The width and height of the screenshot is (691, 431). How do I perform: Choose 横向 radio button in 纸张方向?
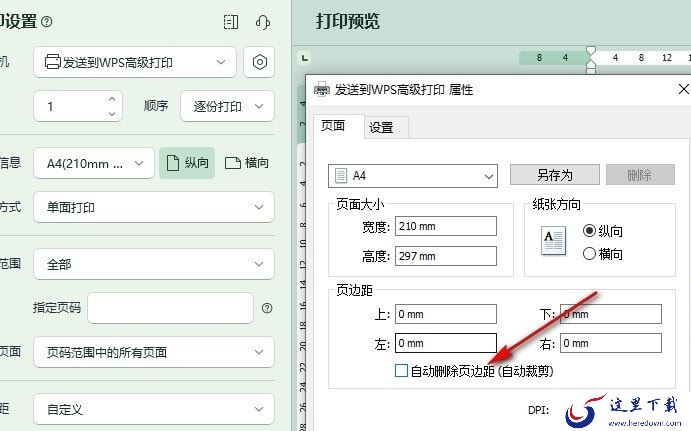pyautogui.click(x=589, y=253)
